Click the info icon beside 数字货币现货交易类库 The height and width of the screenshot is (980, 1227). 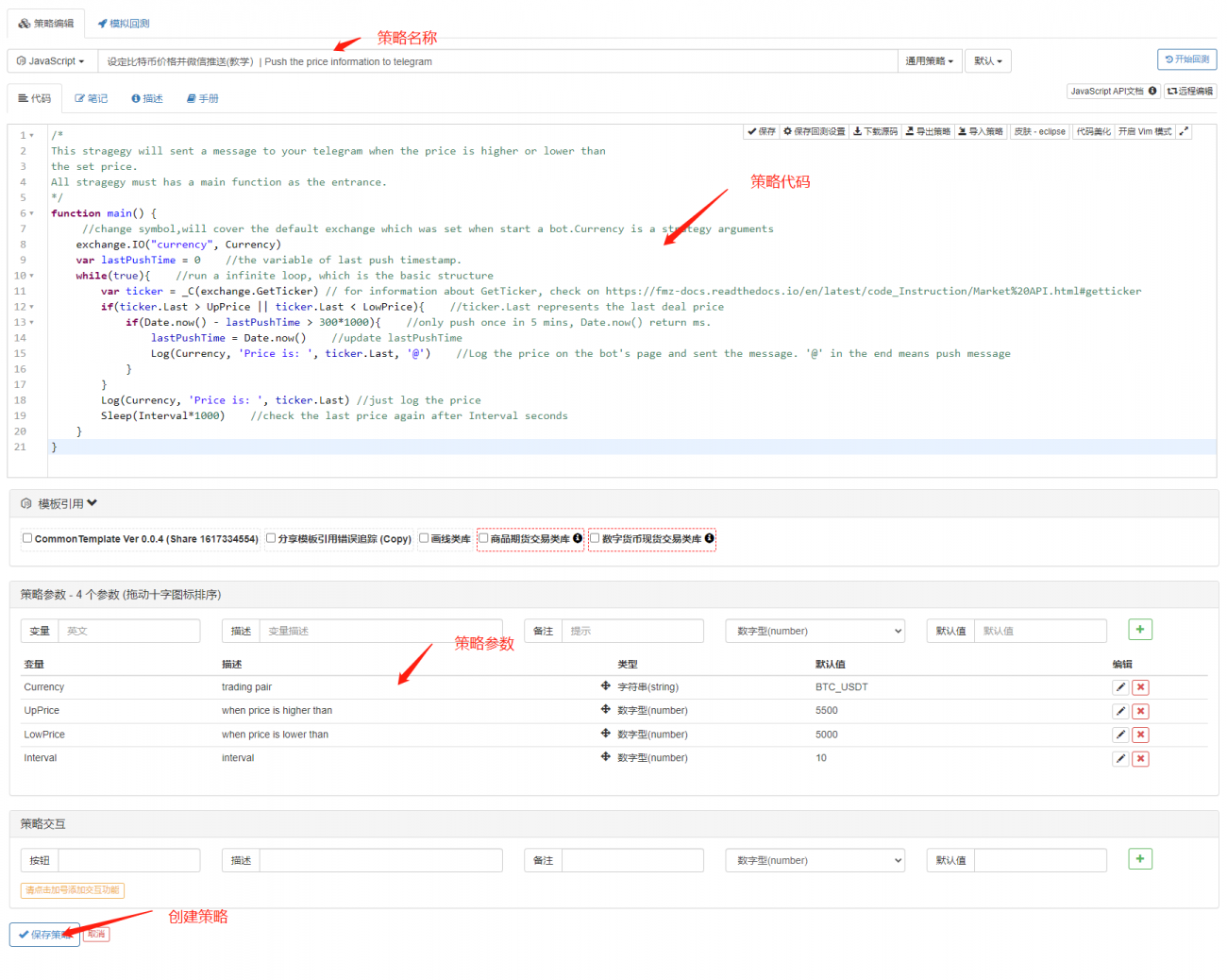tap(709, 538)
